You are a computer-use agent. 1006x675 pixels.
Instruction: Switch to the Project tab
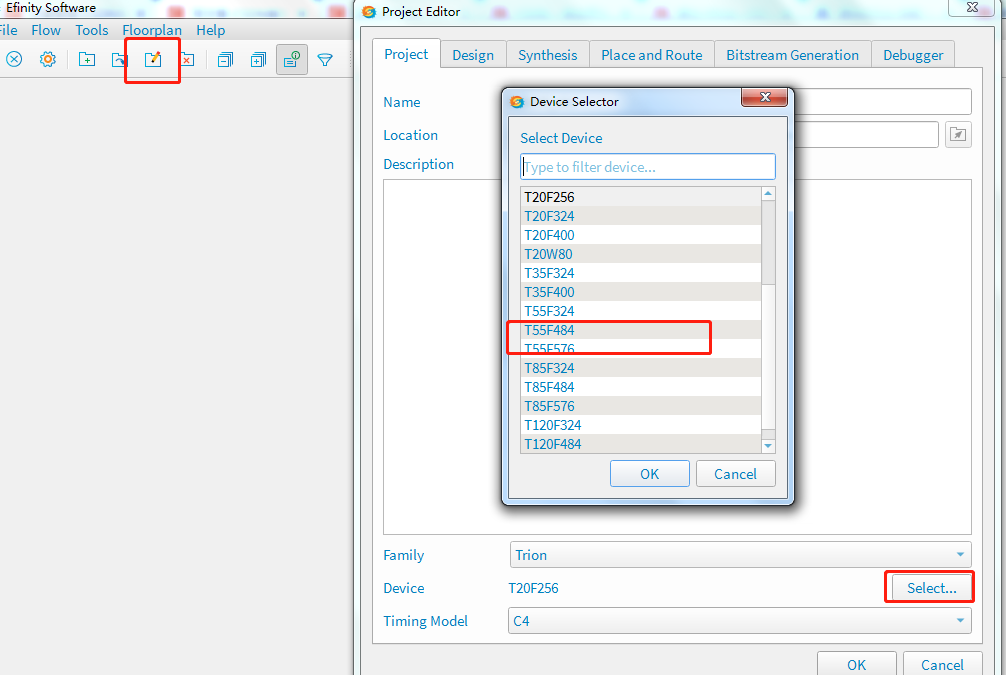click(406, 54)
